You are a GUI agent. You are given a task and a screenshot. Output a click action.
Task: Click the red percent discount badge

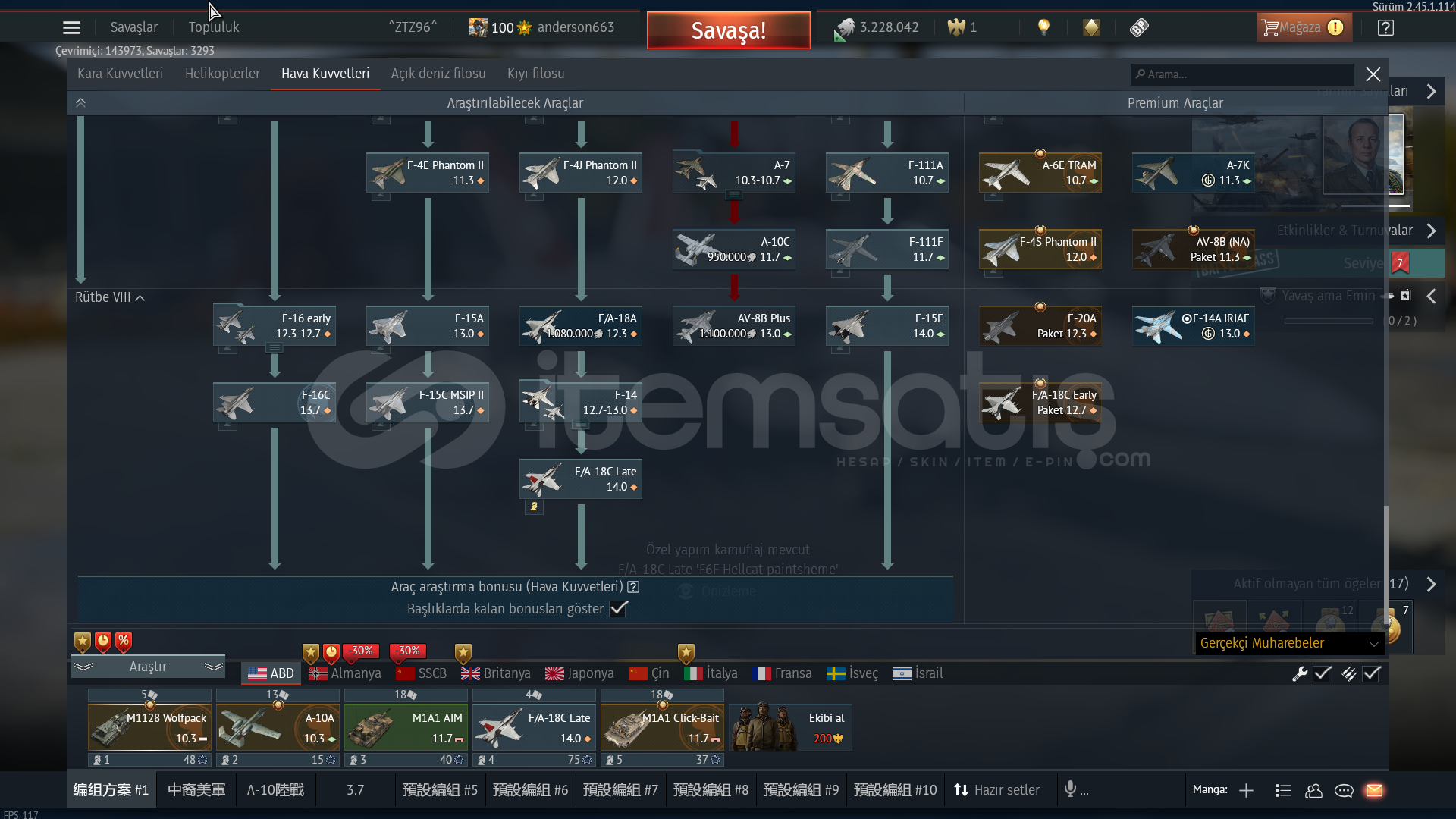124,642
